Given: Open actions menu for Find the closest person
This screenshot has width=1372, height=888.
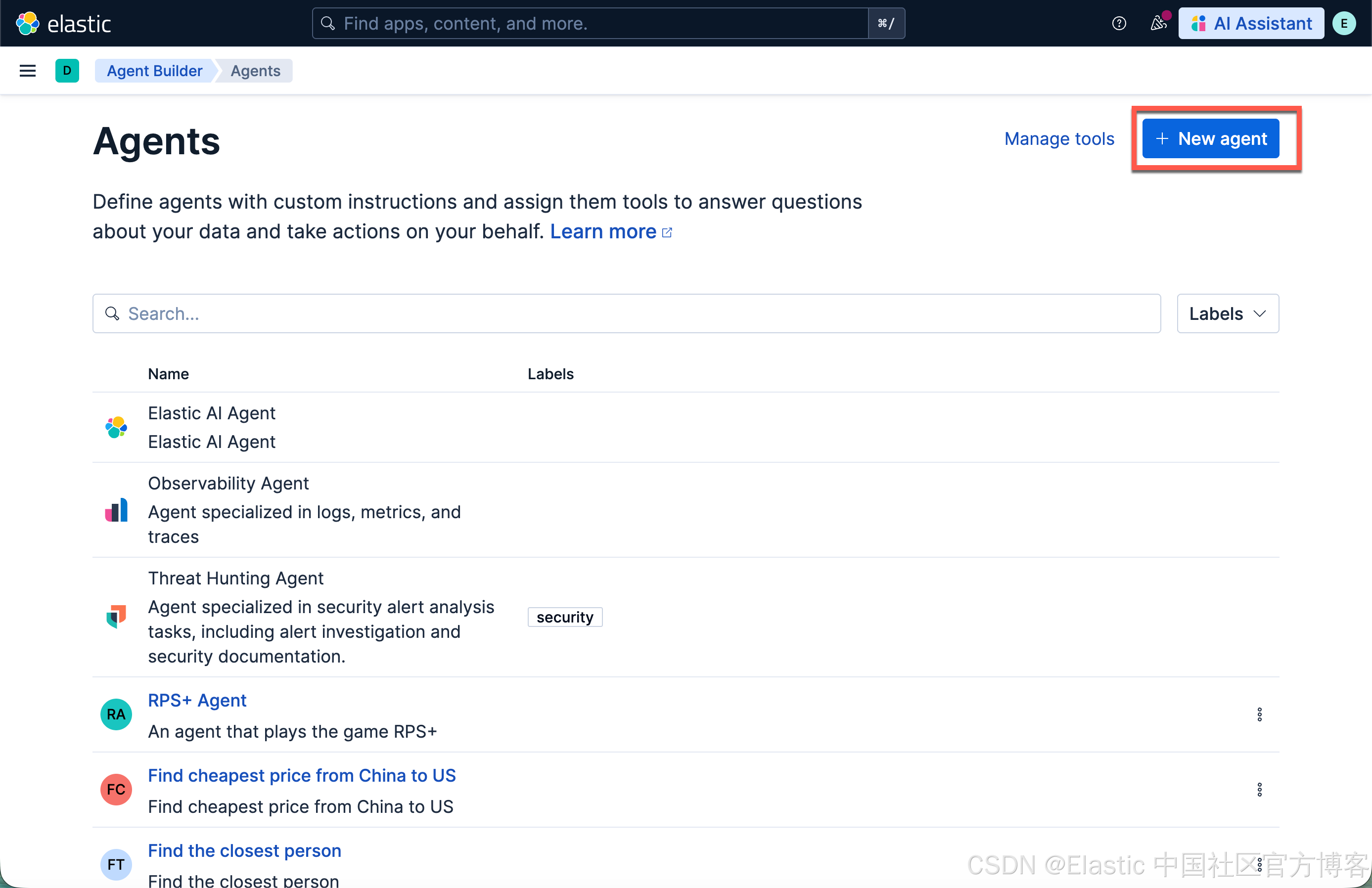Looking at the screenshot, I should (x=1259, y=864).
